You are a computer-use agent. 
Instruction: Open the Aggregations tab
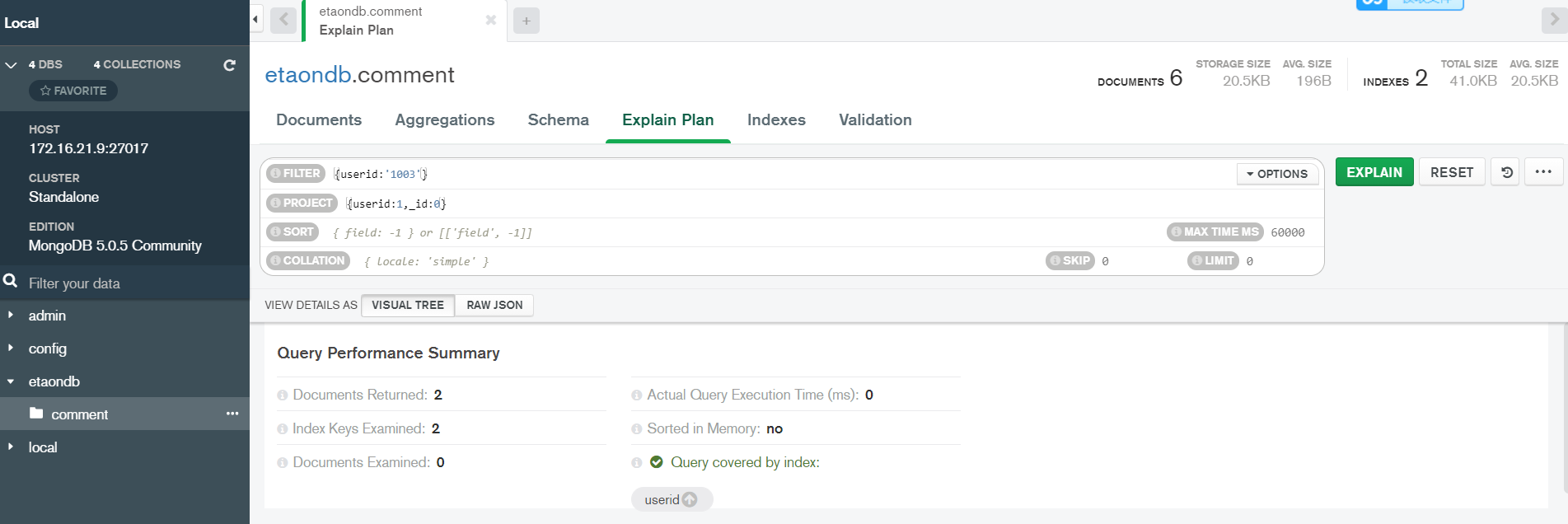point(445,120)
